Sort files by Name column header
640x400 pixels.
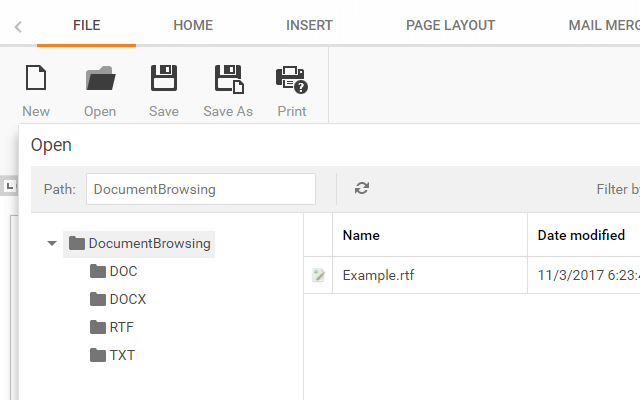(361, 235)
